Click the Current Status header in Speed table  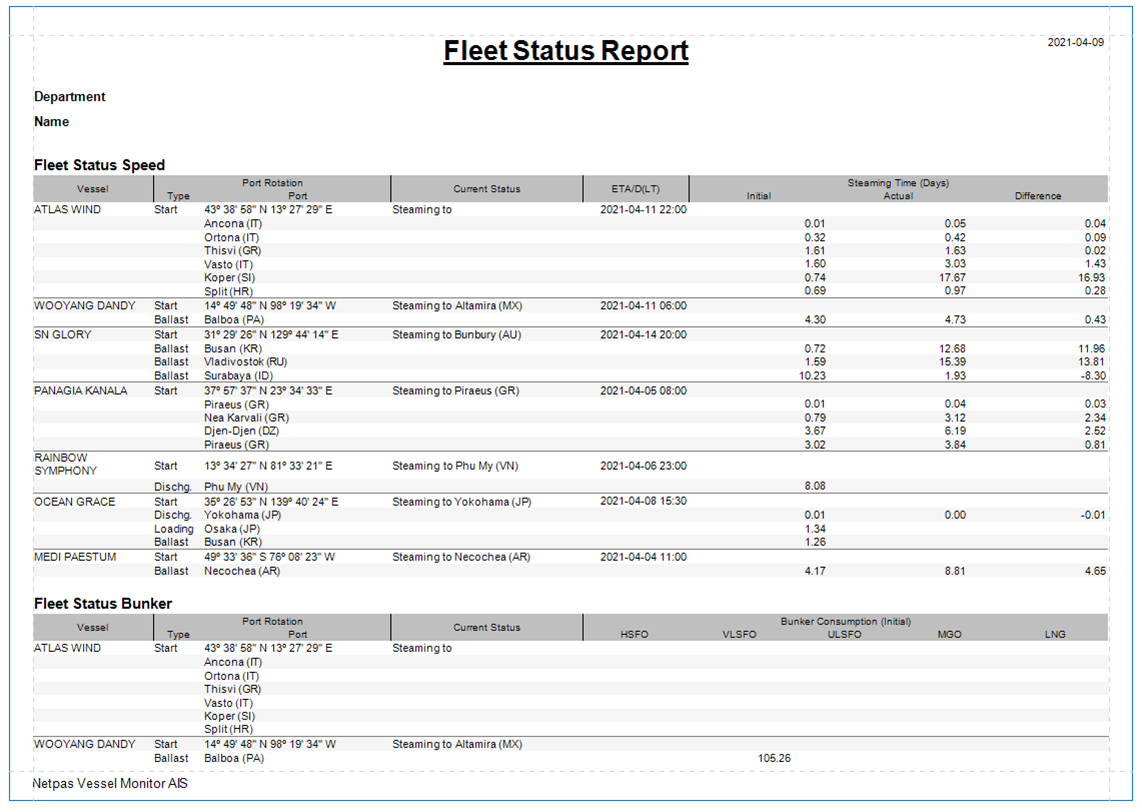click(x=487, y=189)
